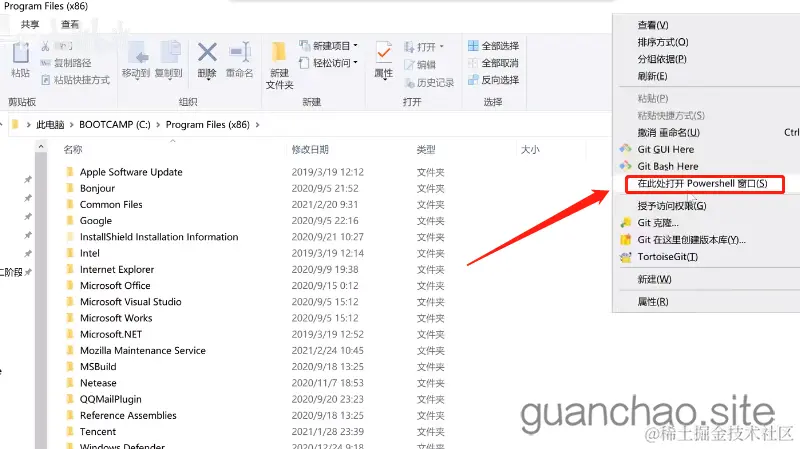Open the Open (打开) dropdown in the ribbon
The height and width of the screenshot is (449, 800).
click(x=424, y=47)
